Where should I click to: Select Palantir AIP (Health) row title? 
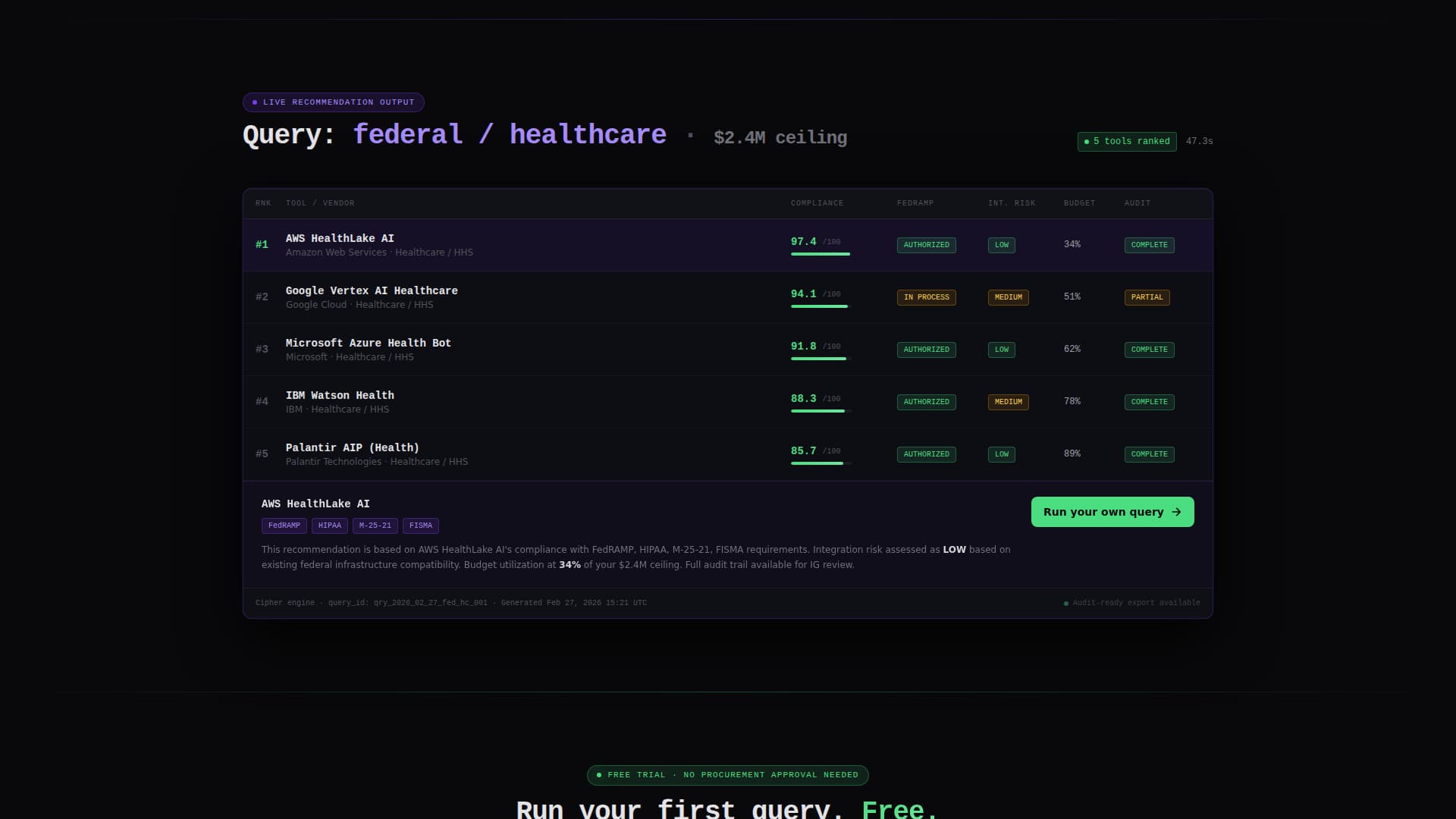click(353, 447)
